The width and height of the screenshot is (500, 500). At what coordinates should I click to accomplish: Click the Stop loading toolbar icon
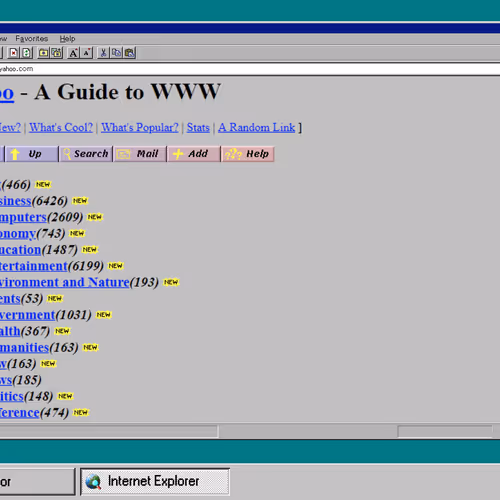point(14,53)
